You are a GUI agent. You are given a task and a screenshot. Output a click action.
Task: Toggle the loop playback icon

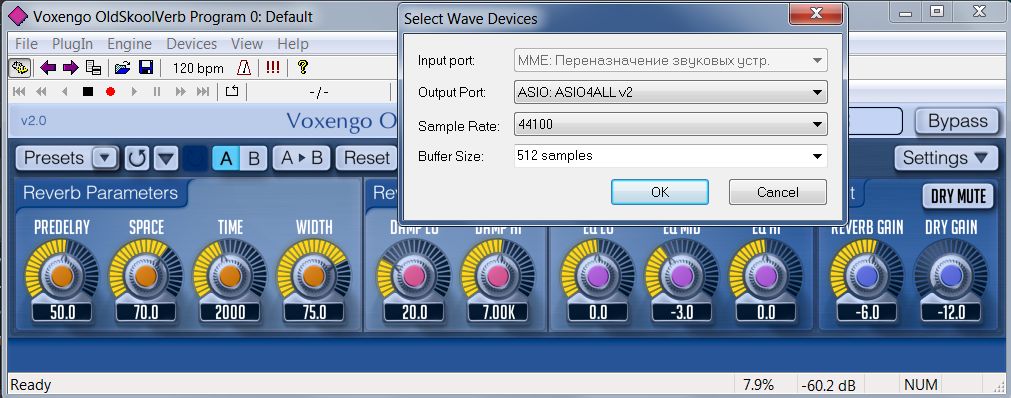click(x=231, y=92)
